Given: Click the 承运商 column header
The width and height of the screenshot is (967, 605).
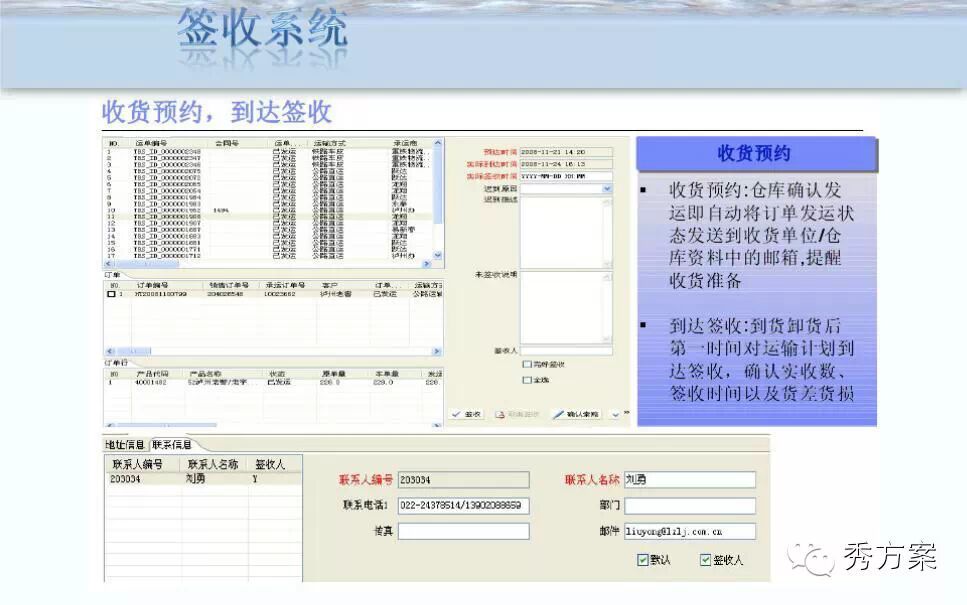Looking at the screenshot, I should (x=405, y=143).
